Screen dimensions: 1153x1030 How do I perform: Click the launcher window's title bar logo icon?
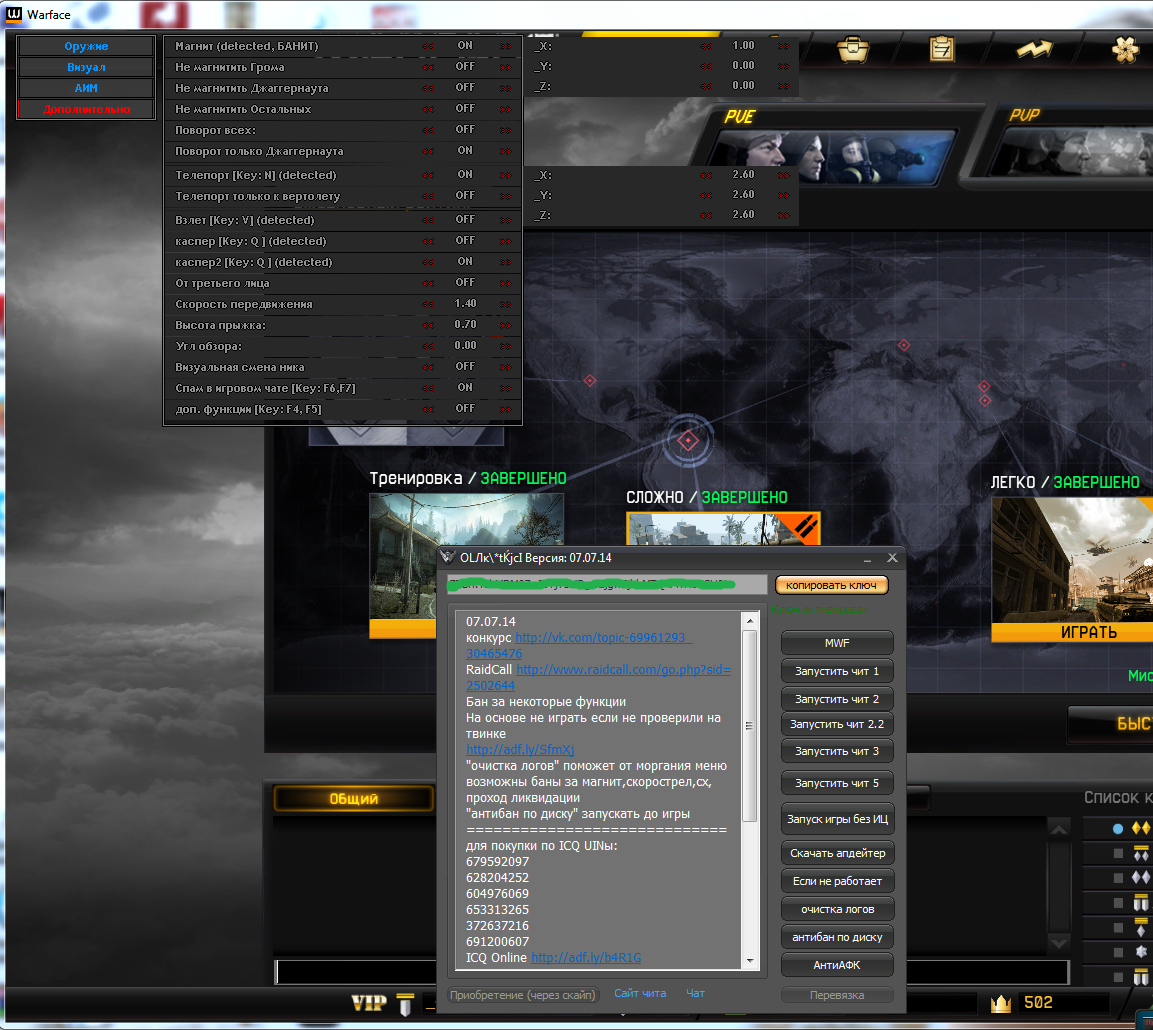click(x=448, y=557)
